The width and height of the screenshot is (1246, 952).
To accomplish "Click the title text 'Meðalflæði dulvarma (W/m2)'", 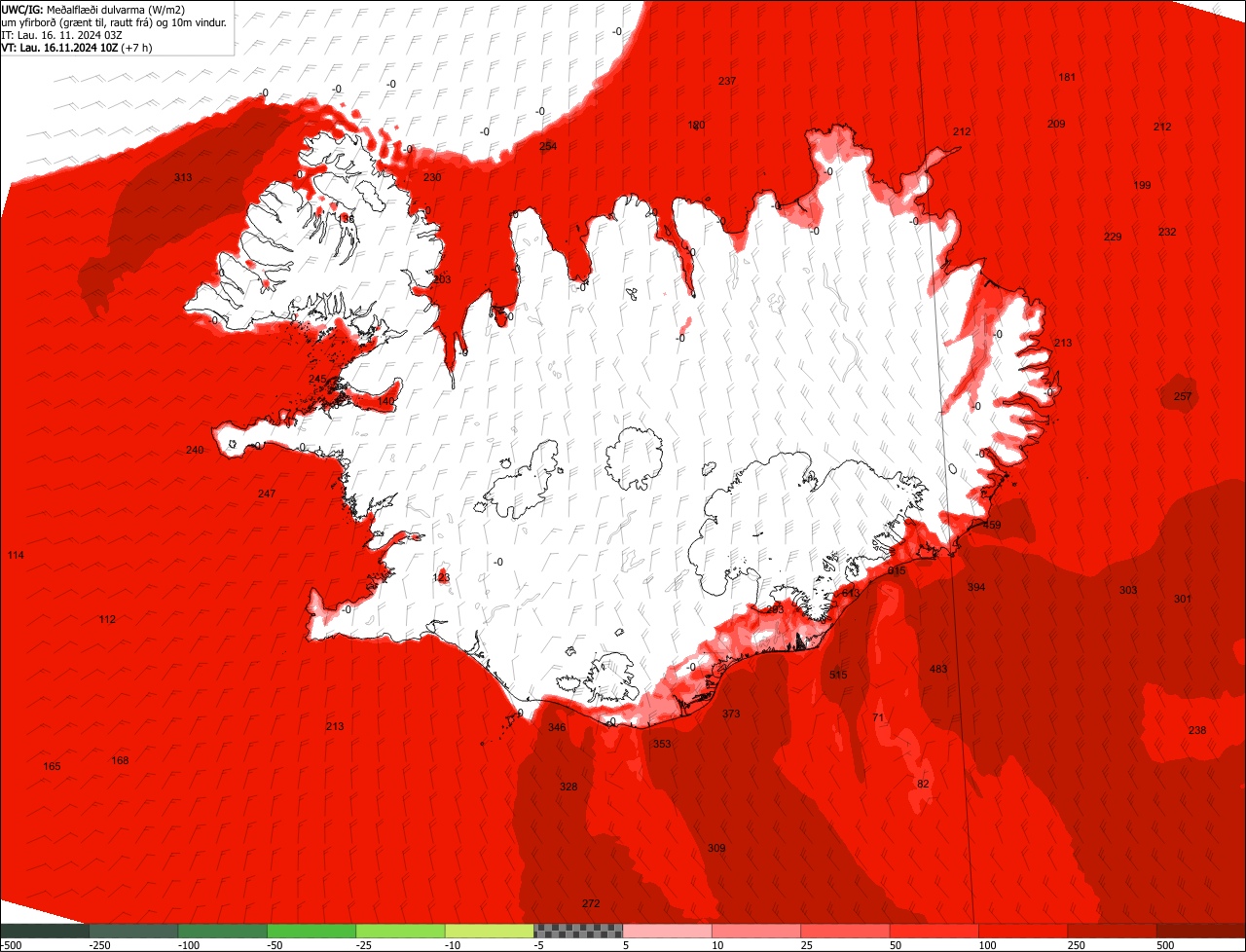I will click(116, 10).
